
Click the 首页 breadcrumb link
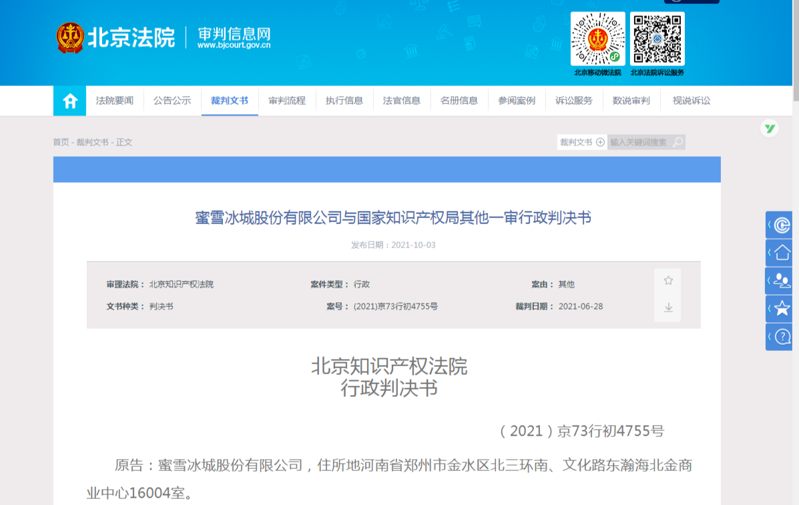click(61, 142)
